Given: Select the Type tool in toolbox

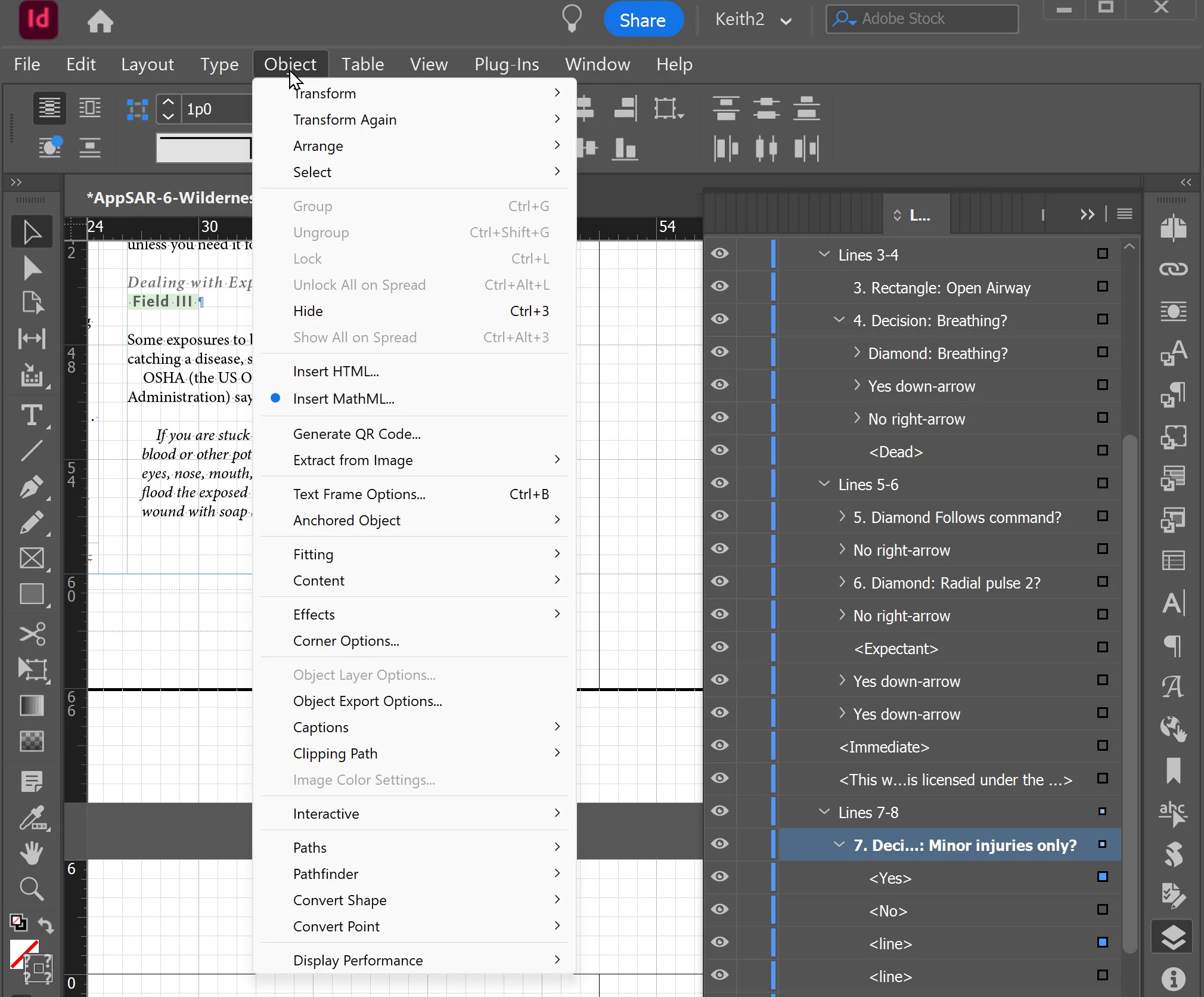Looking at the screenshot, I should [x=31, y=415].
